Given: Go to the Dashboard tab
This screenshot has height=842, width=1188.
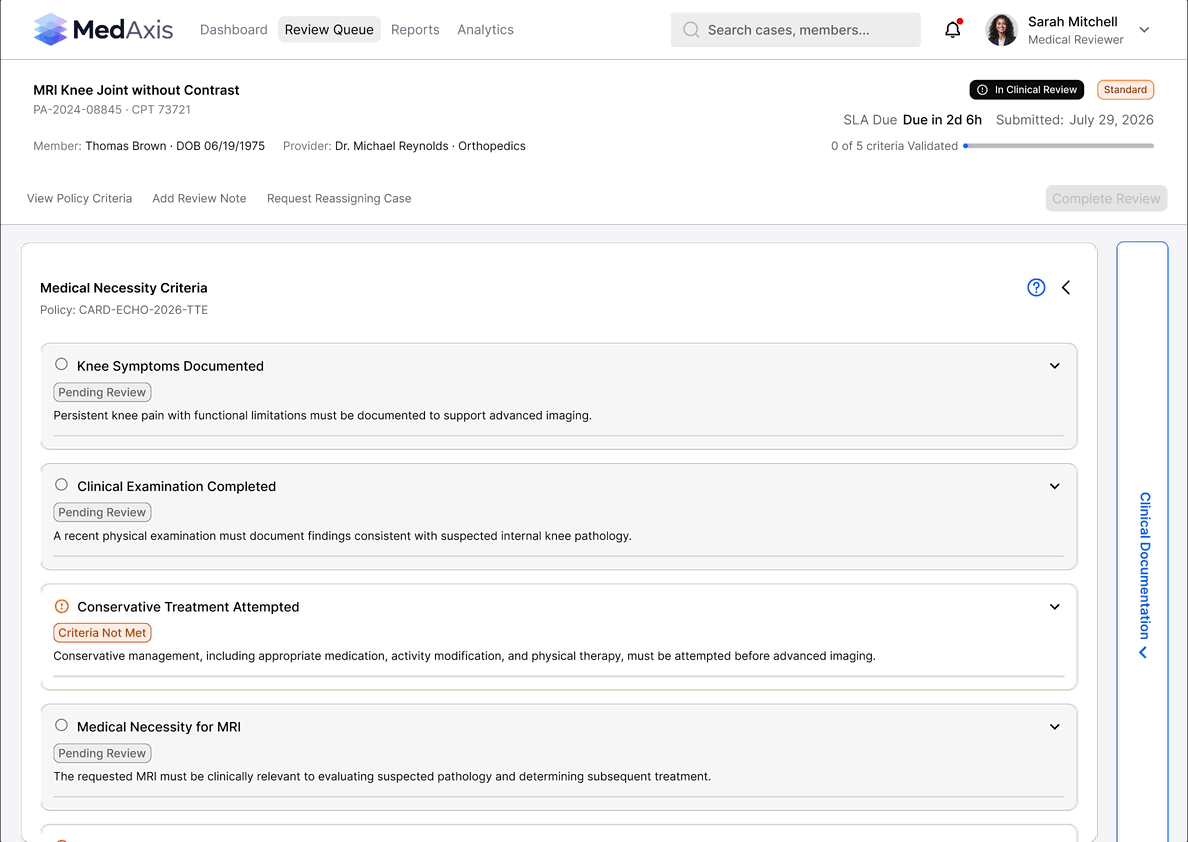Looking at the screenshot, I should pos(233,30).
